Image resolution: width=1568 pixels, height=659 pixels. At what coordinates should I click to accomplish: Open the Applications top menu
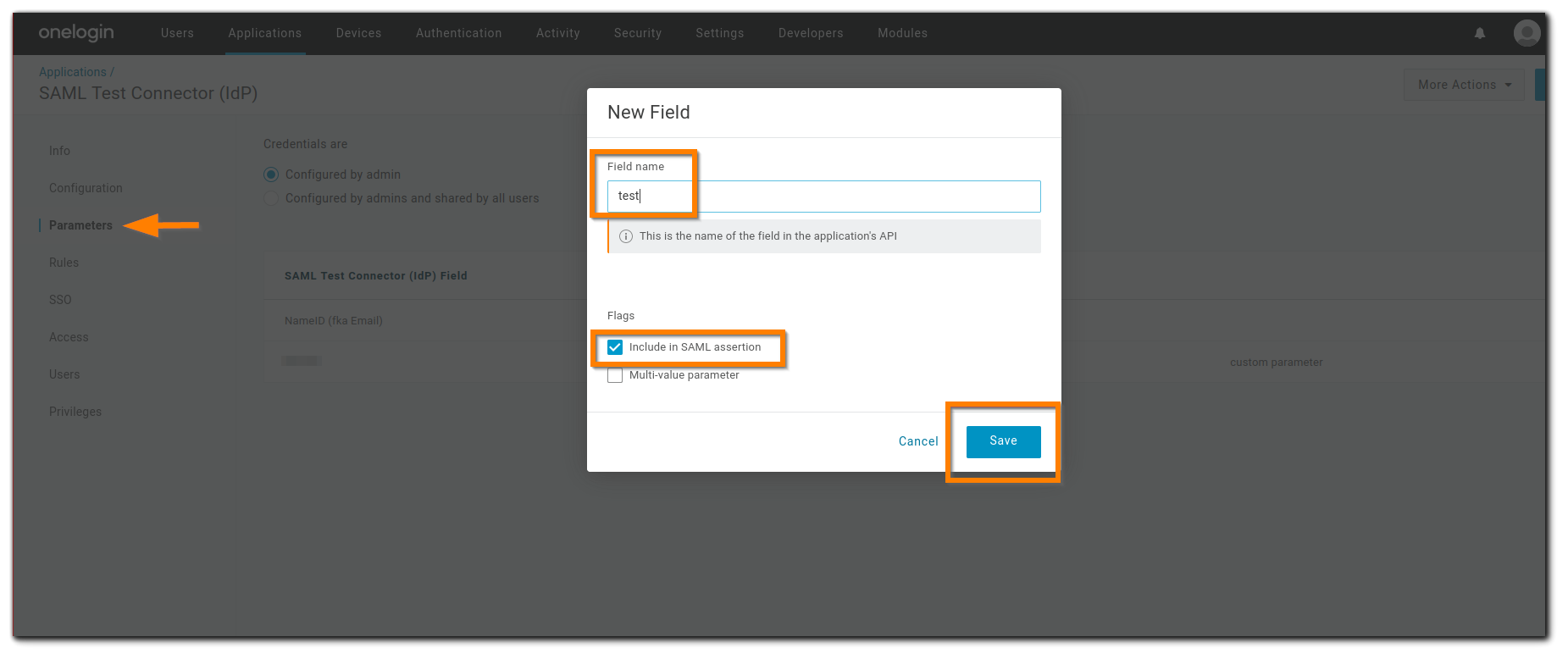point(265,33)
